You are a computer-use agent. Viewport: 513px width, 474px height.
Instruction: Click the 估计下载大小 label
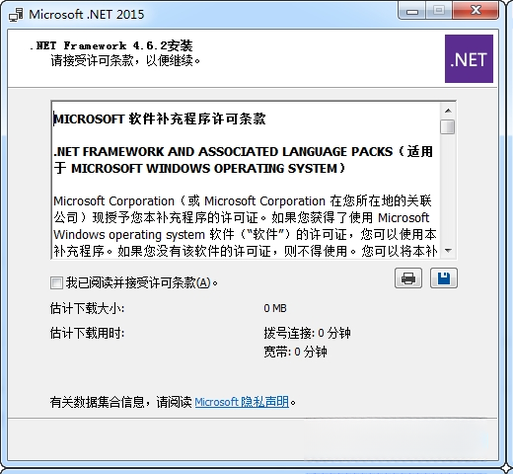(87, 308)
